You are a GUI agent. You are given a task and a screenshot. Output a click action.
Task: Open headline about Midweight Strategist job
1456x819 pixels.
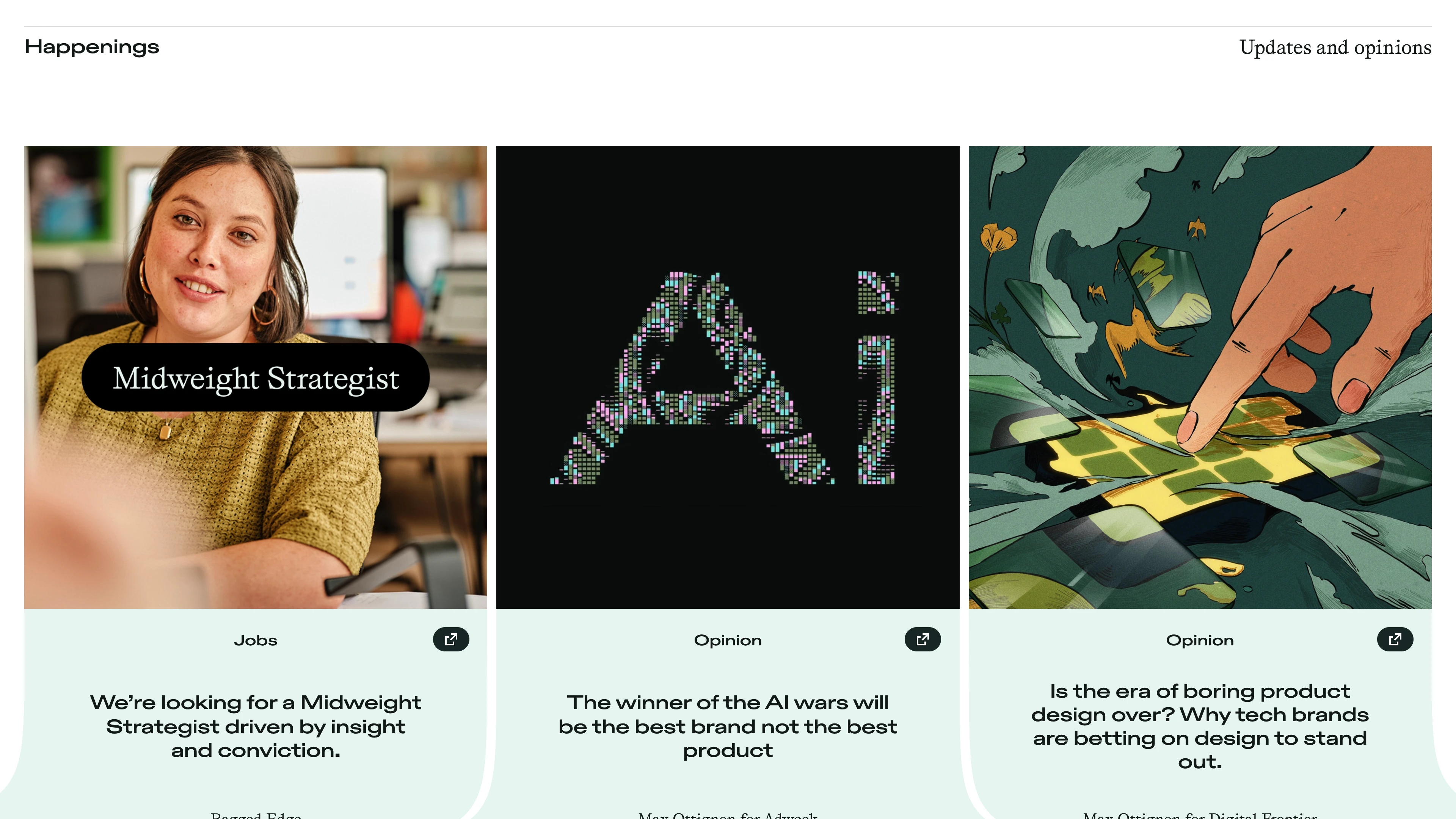point(256,726)
